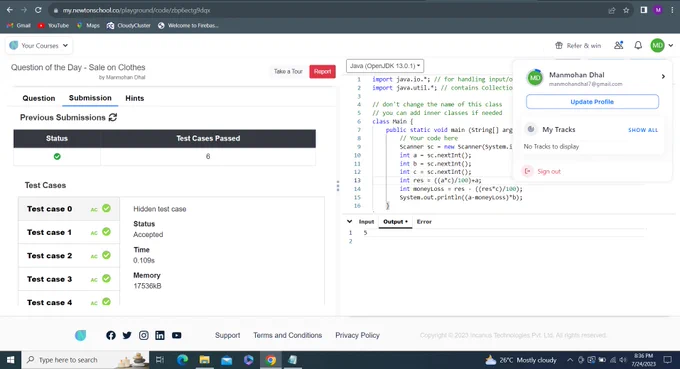680x369 pixels.
Task: Open the YouTube footer icon
Action: coord(177,335)
